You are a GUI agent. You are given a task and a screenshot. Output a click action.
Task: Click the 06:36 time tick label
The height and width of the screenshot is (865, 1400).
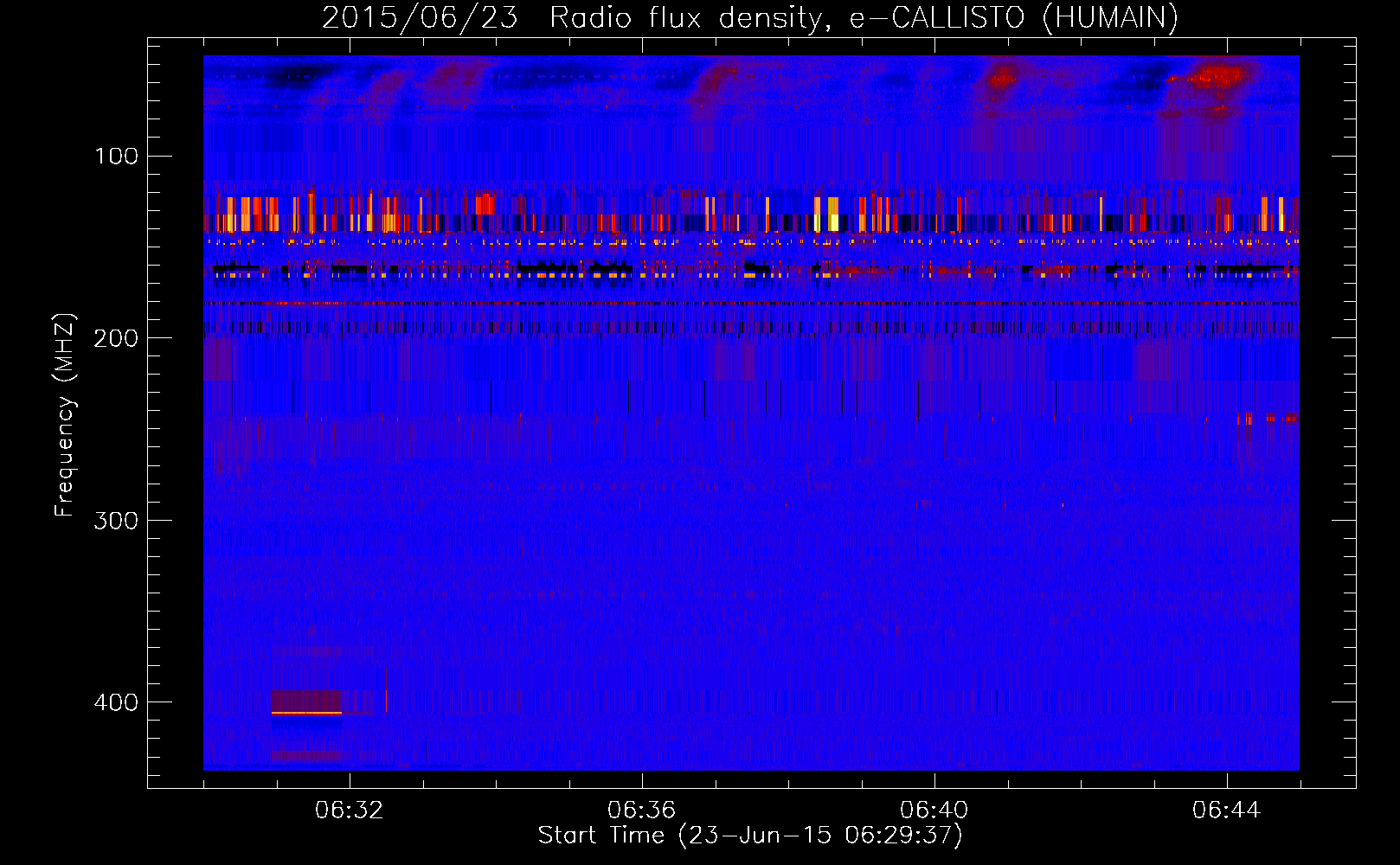pos(641,811)
